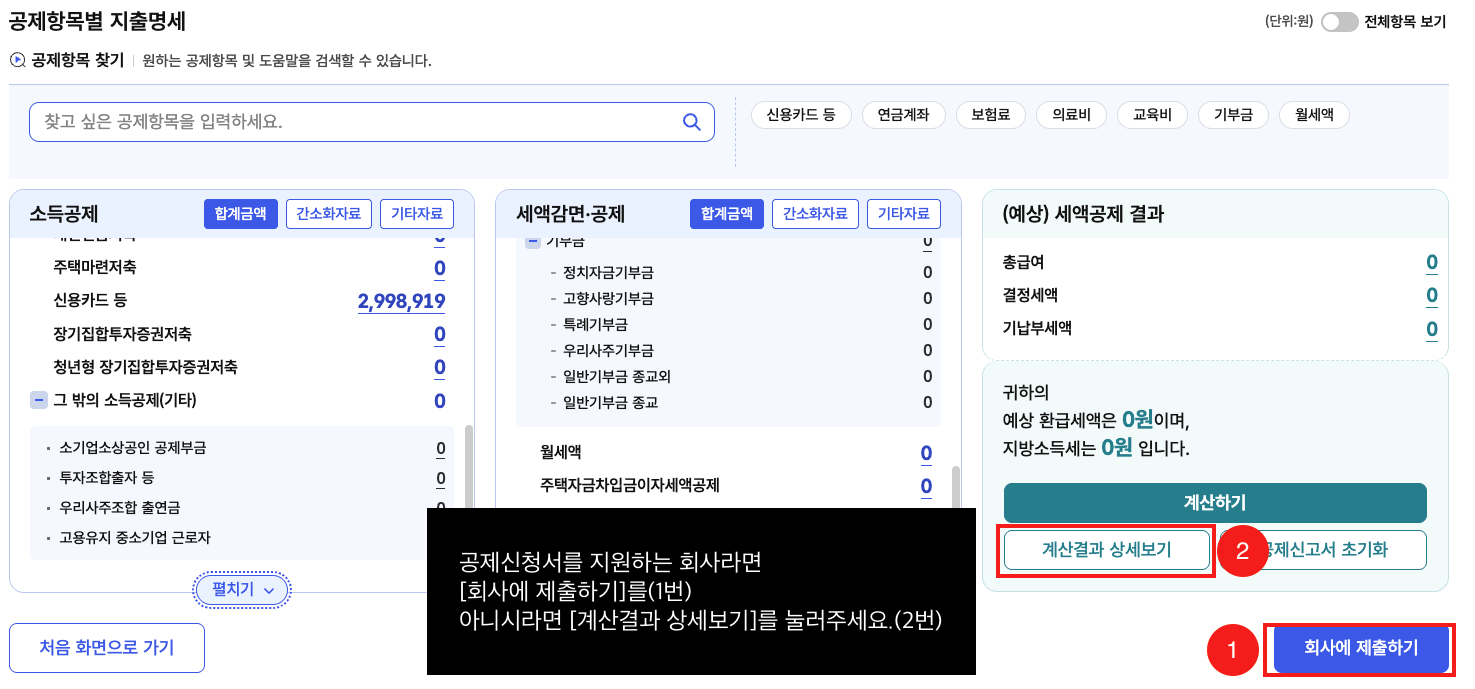Screen dimensions: 1475x689
Task: Open the 투자조합출자 등 amount link
Action: click(x=441, y=478)
